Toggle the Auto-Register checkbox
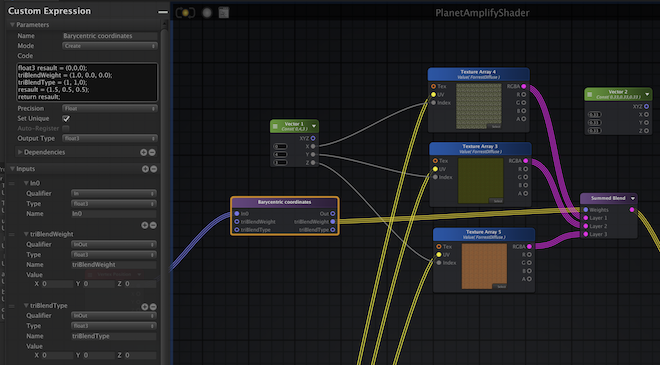This screenshot has height=365, width=660. [x=66, y=128]
